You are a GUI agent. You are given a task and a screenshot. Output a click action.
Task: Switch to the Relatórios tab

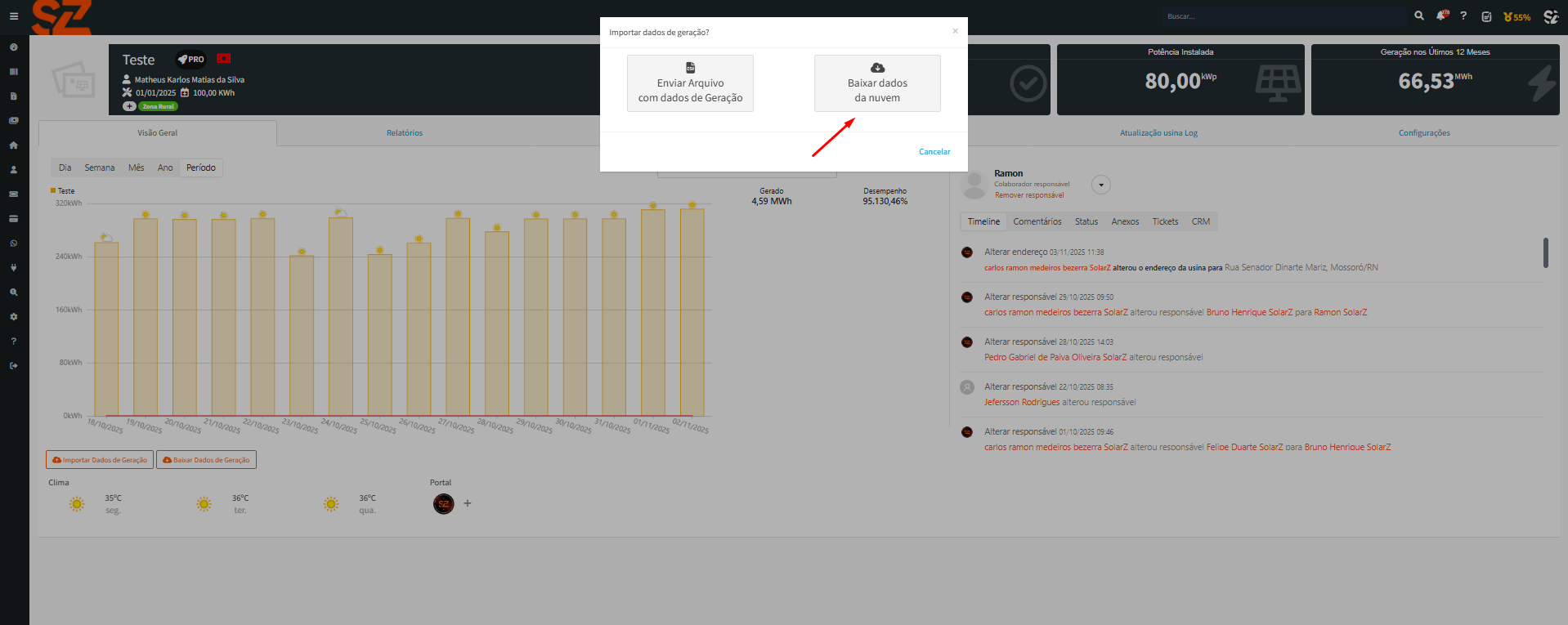coord(405,133)
